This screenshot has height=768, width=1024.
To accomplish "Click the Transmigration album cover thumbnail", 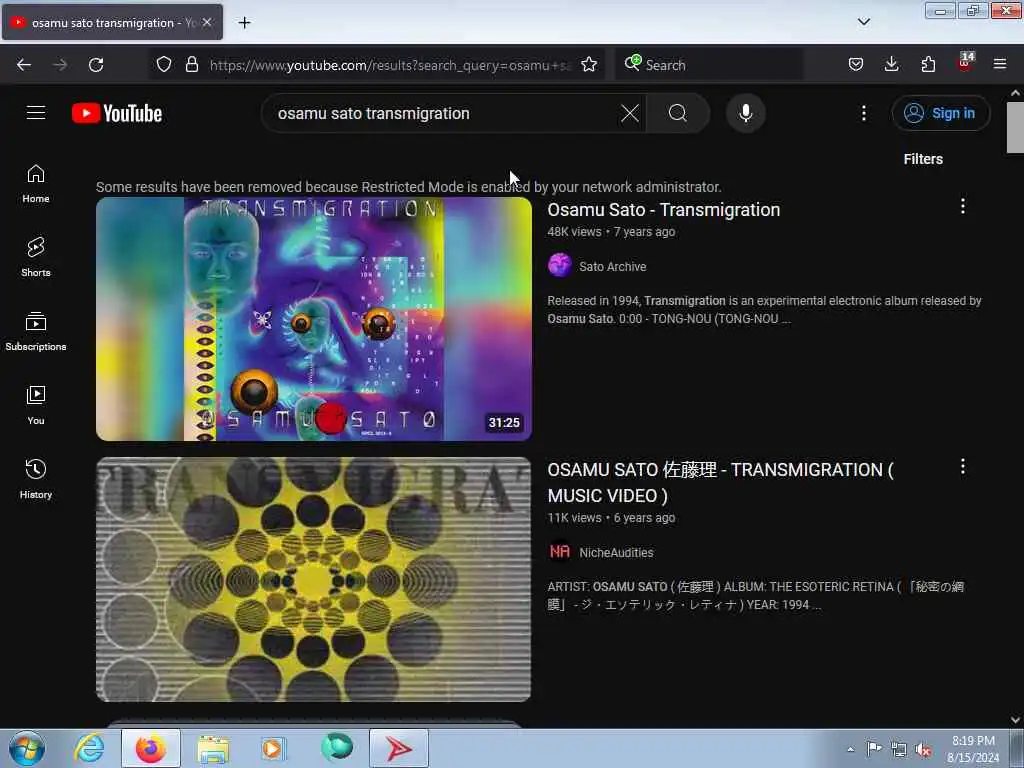I will pos(313,319).
